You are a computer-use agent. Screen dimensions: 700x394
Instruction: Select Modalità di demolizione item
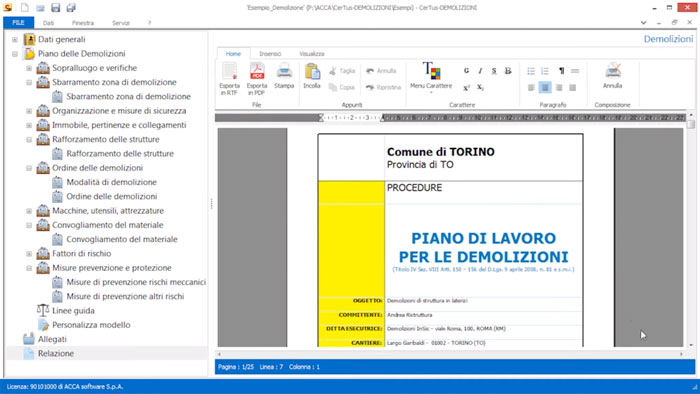112,182
